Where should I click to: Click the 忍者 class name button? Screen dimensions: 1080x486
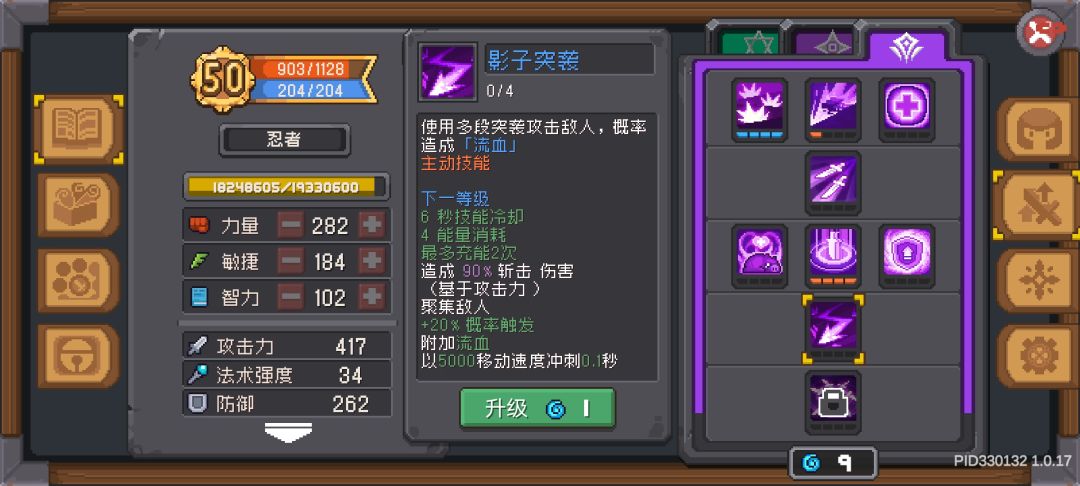284,140
